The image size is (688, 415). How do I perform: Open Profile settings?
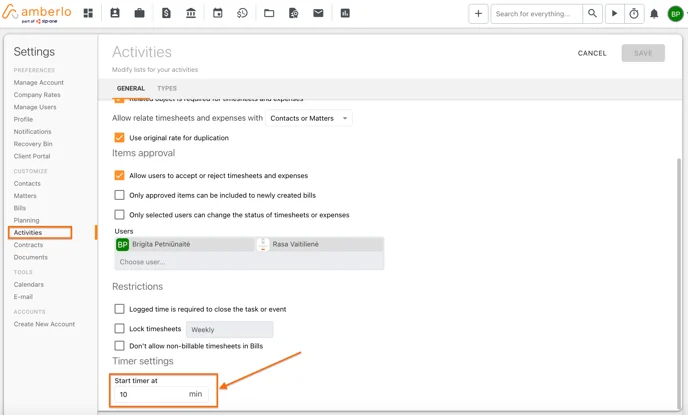23,119
